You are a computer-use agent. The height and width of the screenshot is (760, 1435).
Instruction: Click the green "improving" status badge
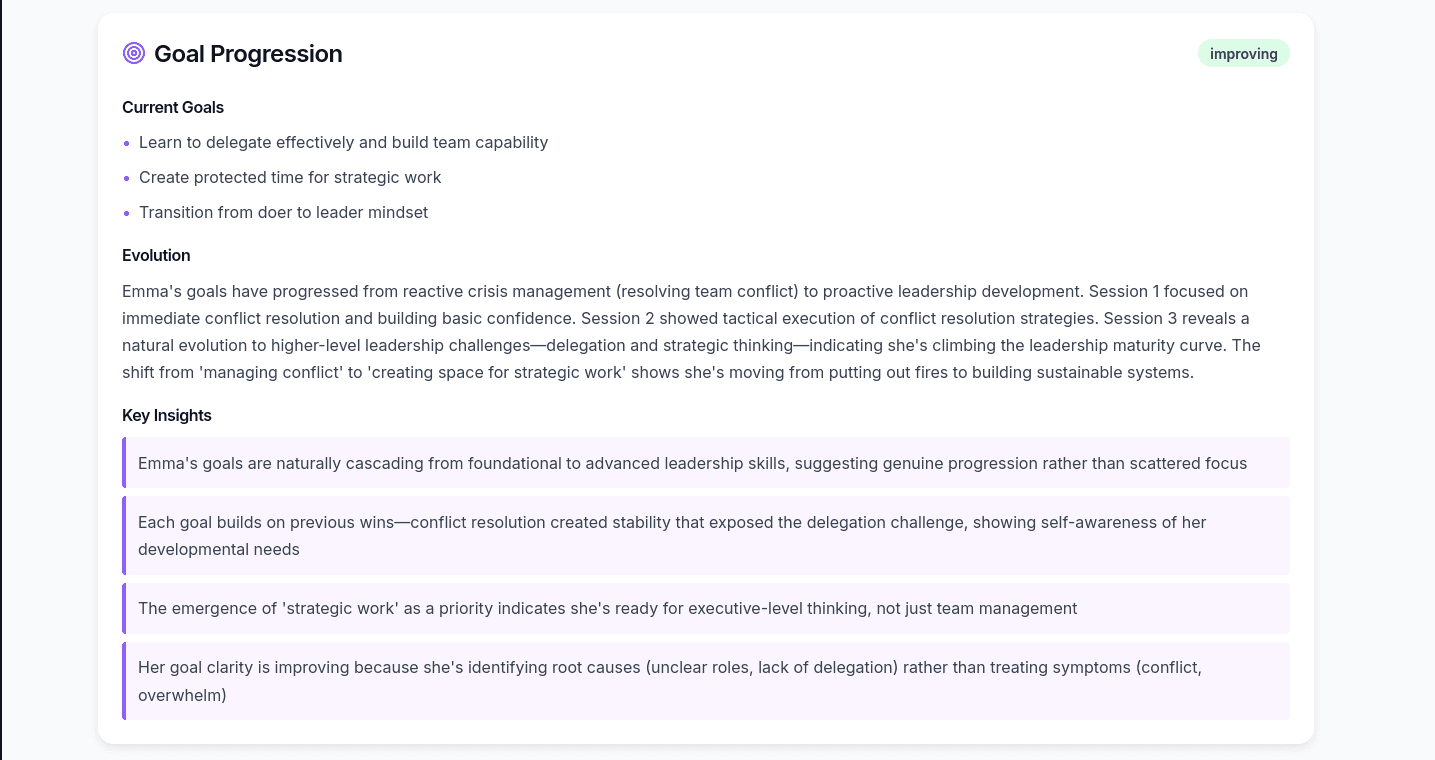tap(1243, 54)
